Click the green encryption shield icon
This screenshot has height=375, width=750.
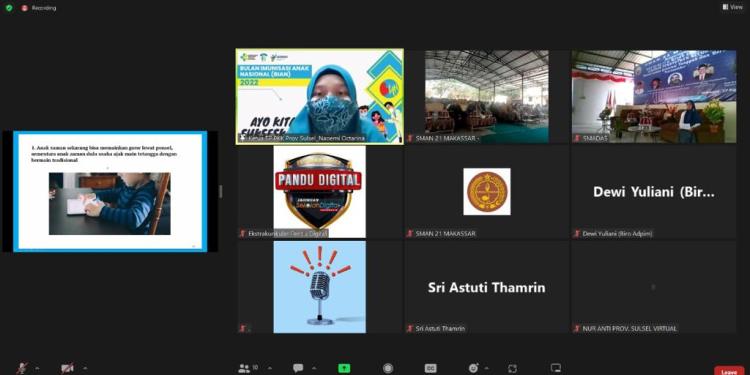tap(9, 8)
